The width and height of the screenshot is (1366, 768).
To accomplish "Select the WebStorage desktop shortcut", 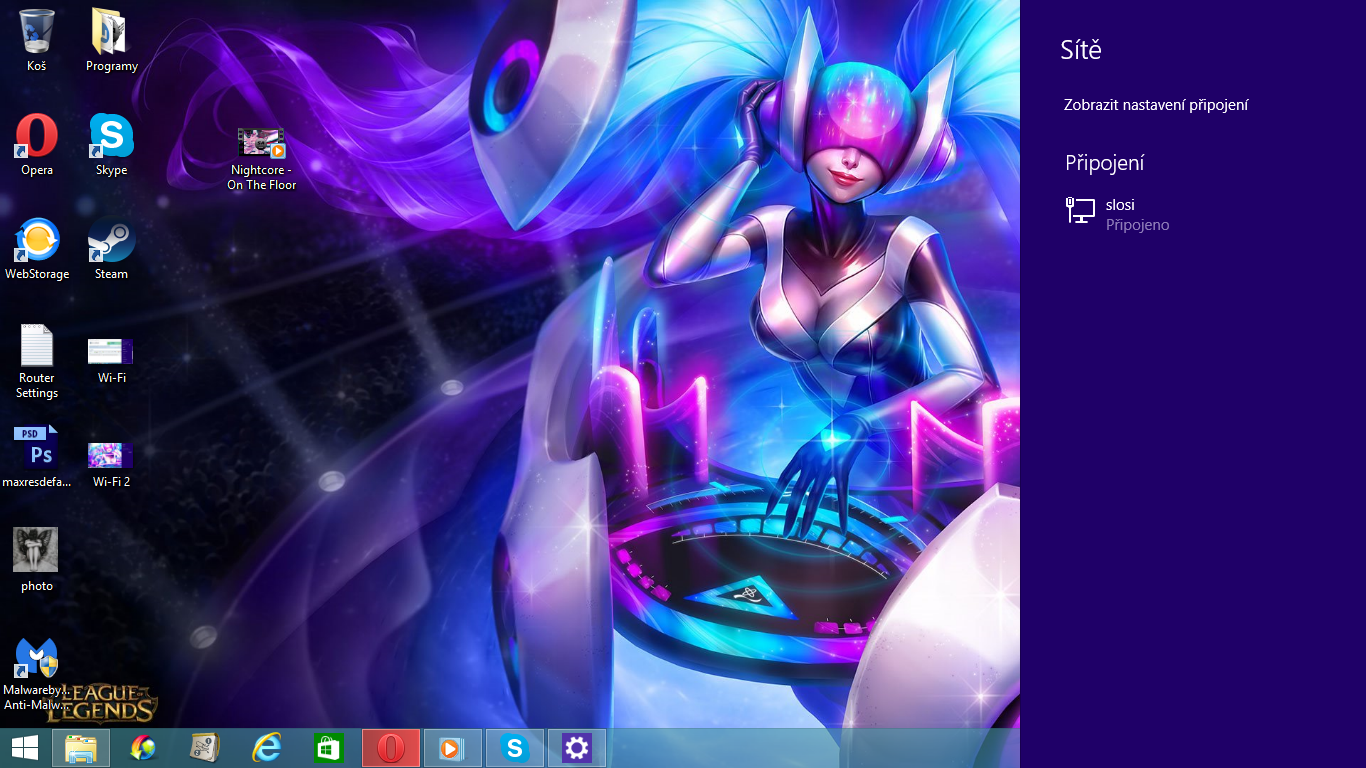I will pyautogui.click(x=37, y=248).
